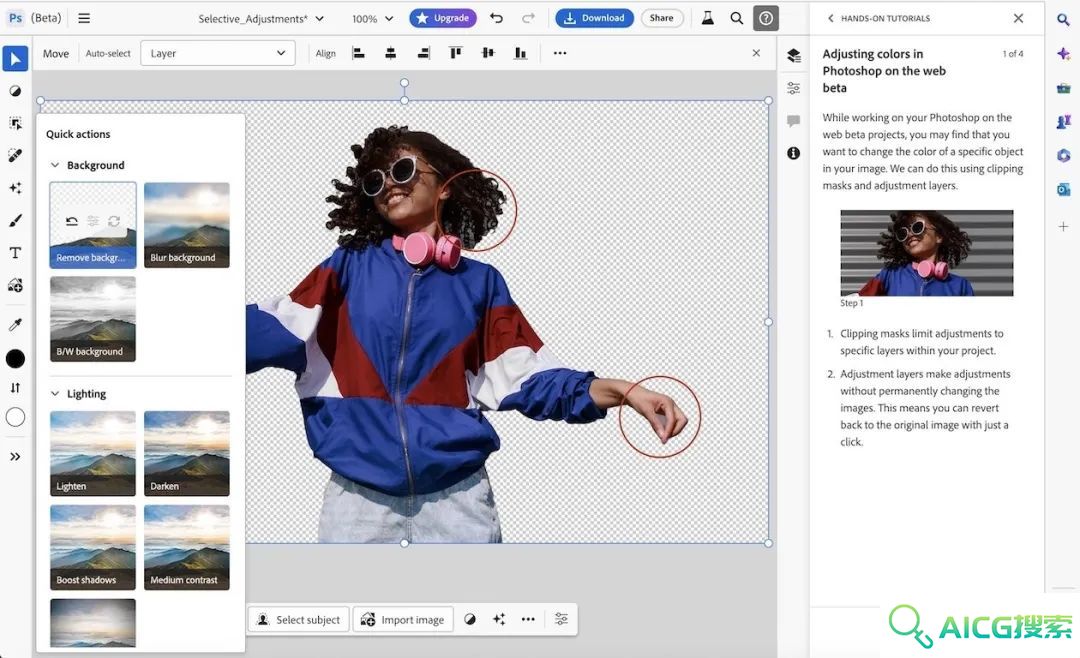Click Select subject in contextual bar
The width and height of the screenshot is (1080, 658).
click(x=299, y=619)
